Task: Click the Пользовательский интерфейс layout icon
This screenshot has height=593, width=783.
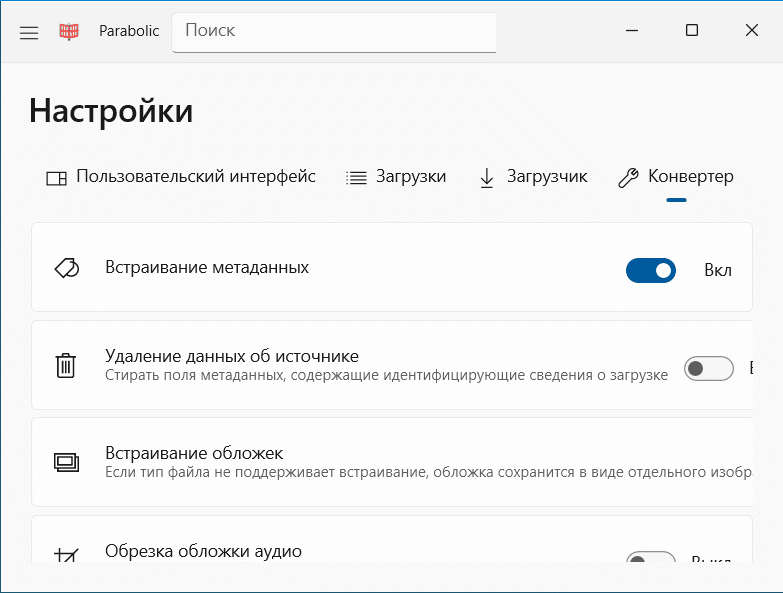Action: (x=57, y=178)
